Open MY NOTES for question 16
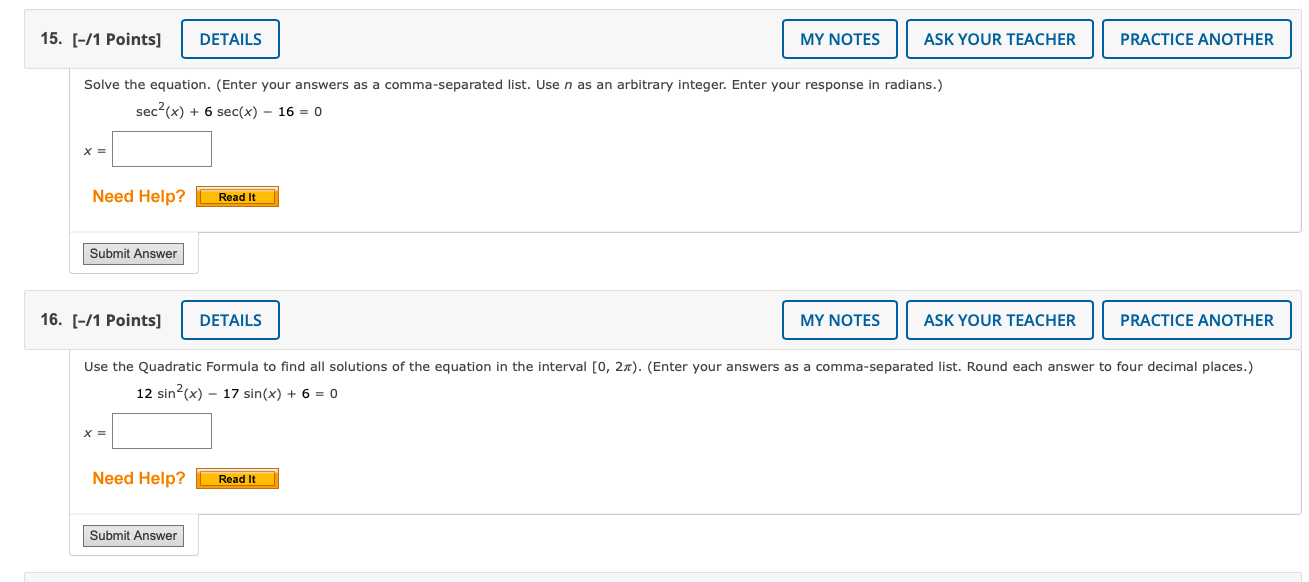The height and width of the screenshot is (582, 1309). [839, 320]
